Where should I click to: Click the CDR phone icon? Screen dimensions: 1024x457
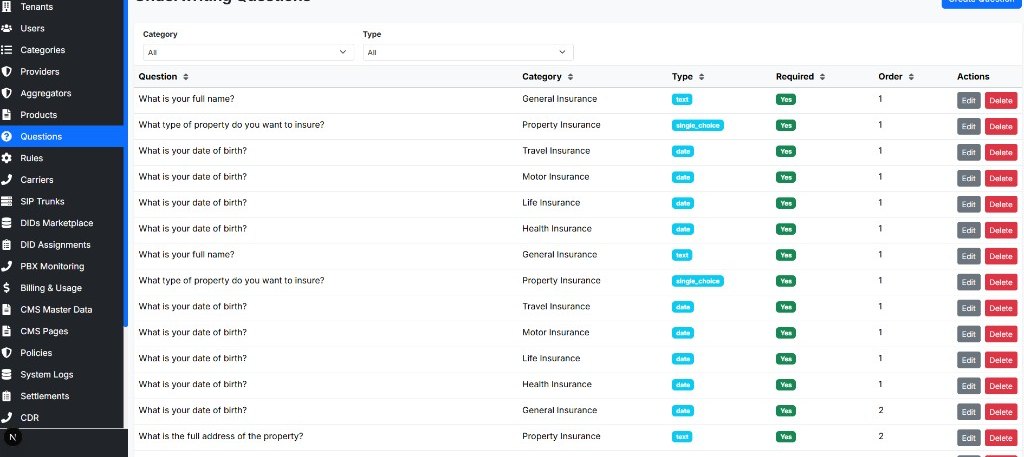point(7,417)
